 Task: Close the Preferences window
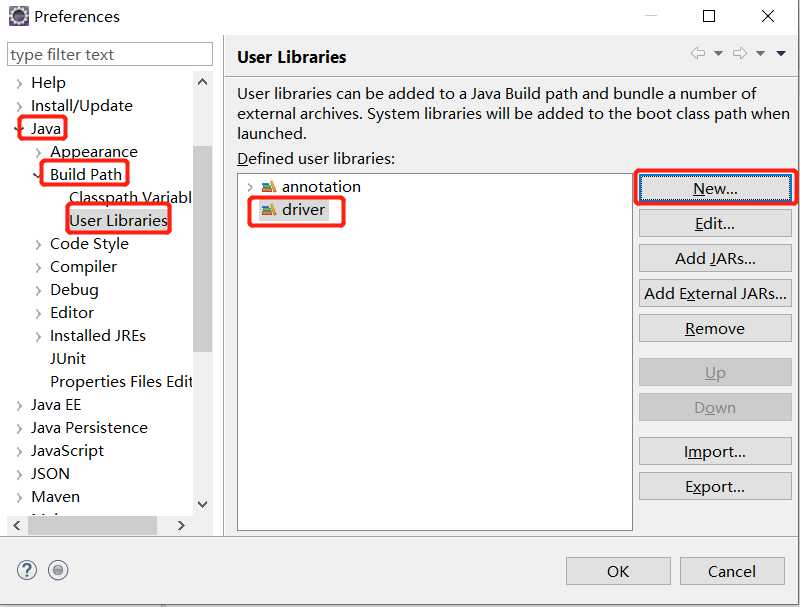coord(767,16)
